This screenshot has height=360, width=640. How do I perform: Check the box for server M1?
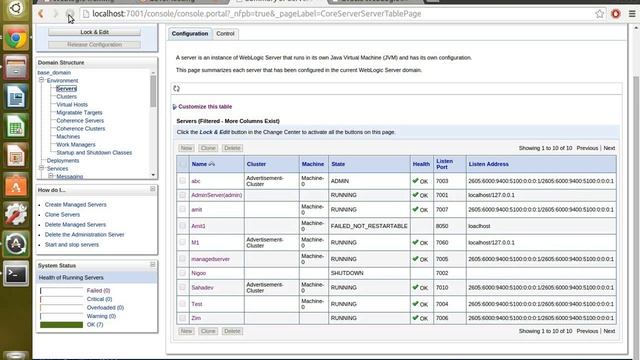(x=182, y=242)
